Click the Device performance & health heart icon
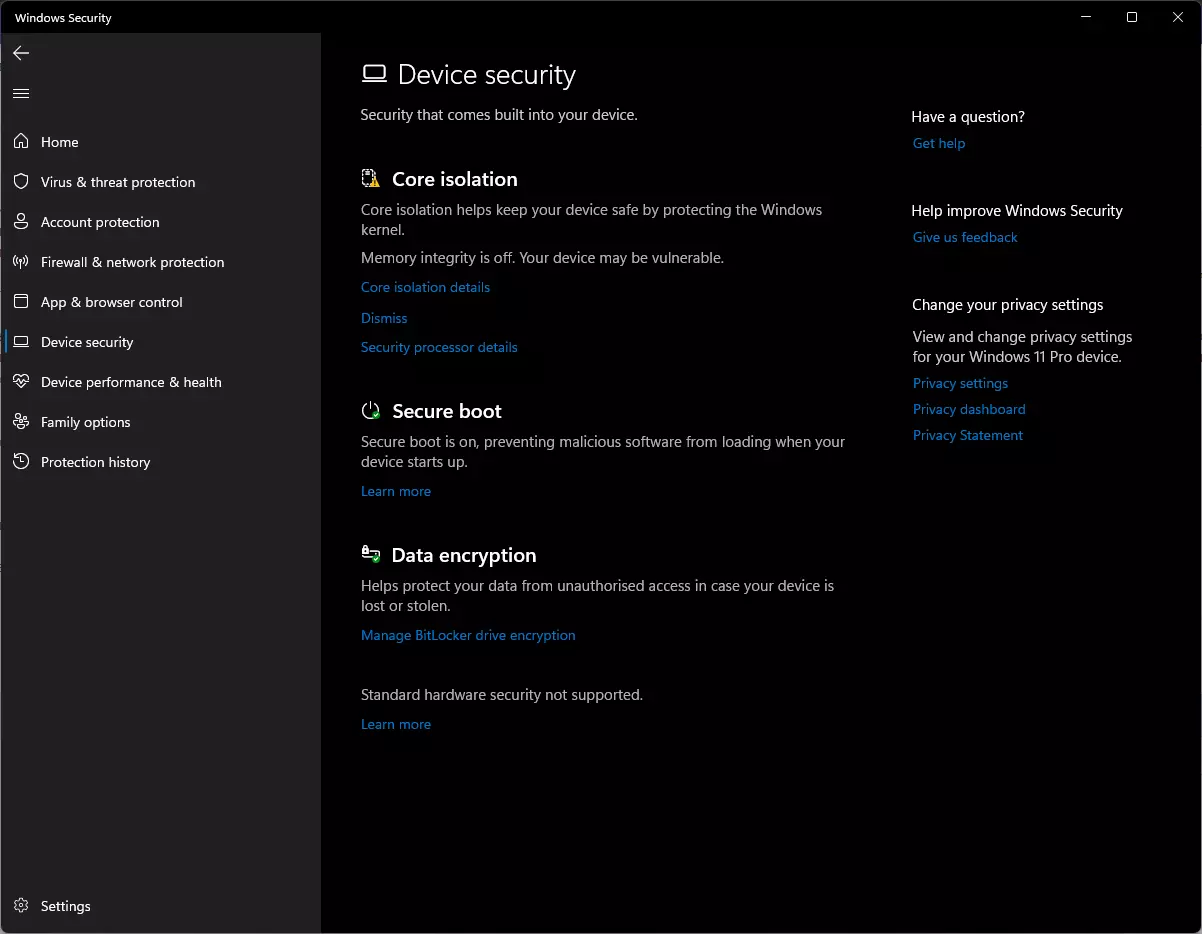This screenshot has width=1202, height=934. click(x=21, y=382)
